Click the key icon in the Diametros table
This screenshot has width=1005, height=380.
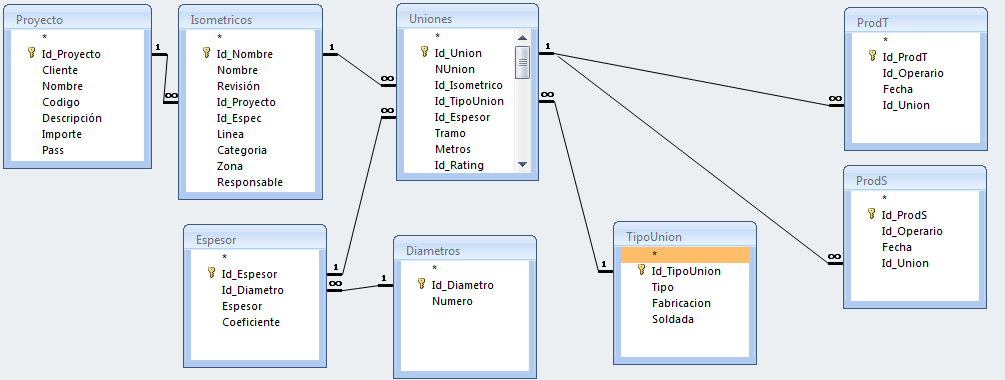pyautogui.click(x=422, y=284)
